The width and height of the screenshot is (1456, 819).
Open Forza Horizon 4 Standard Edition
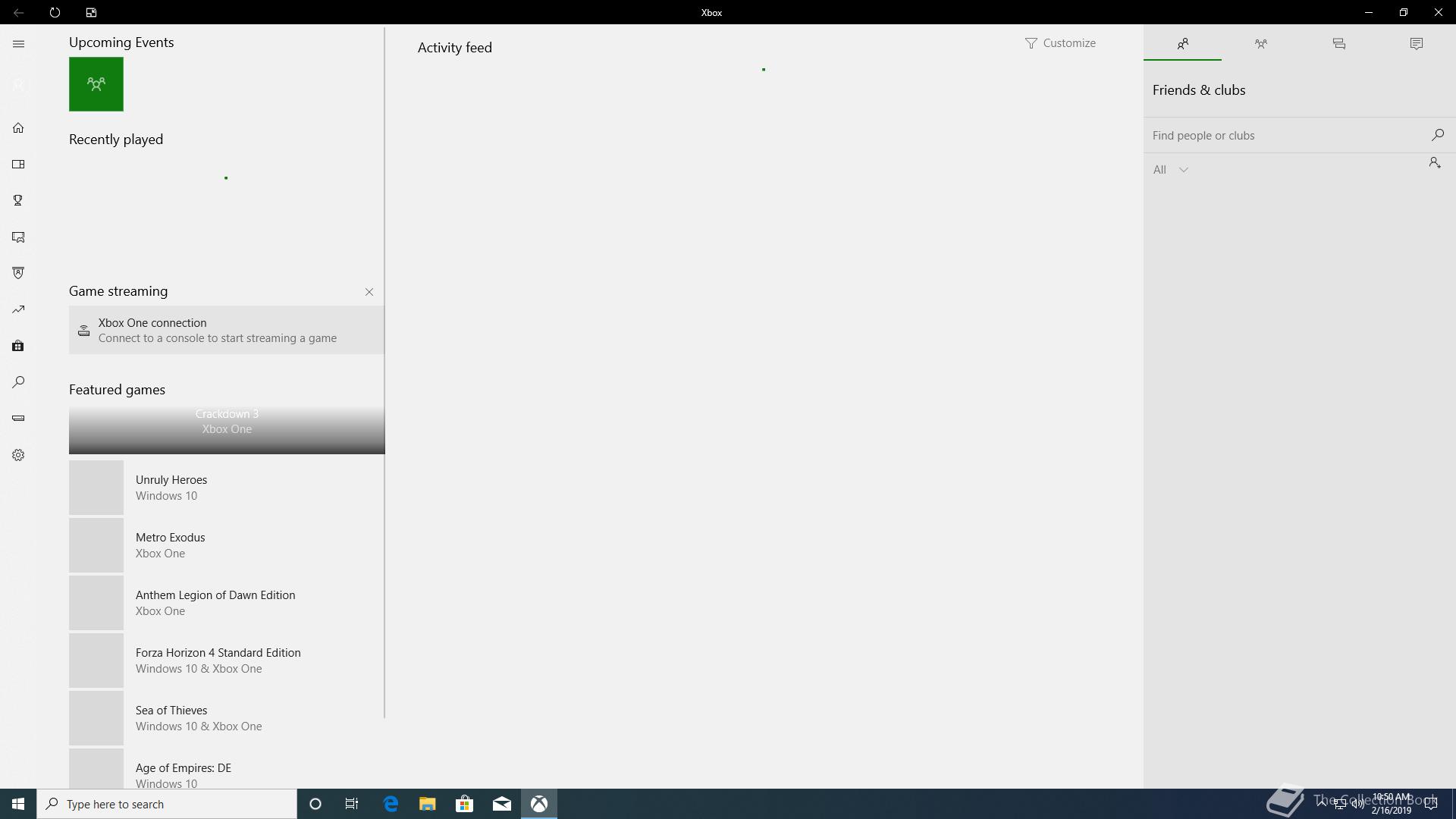point(227,661)
